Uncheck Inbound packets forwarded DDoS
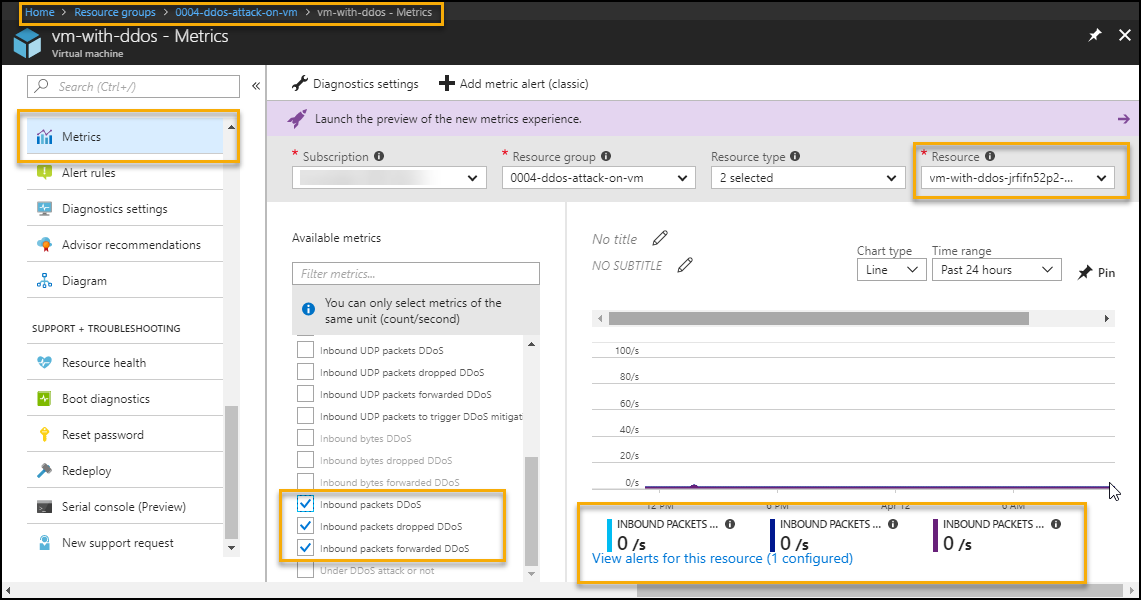The image size is (1141, 600). click(x=306, y=548)
